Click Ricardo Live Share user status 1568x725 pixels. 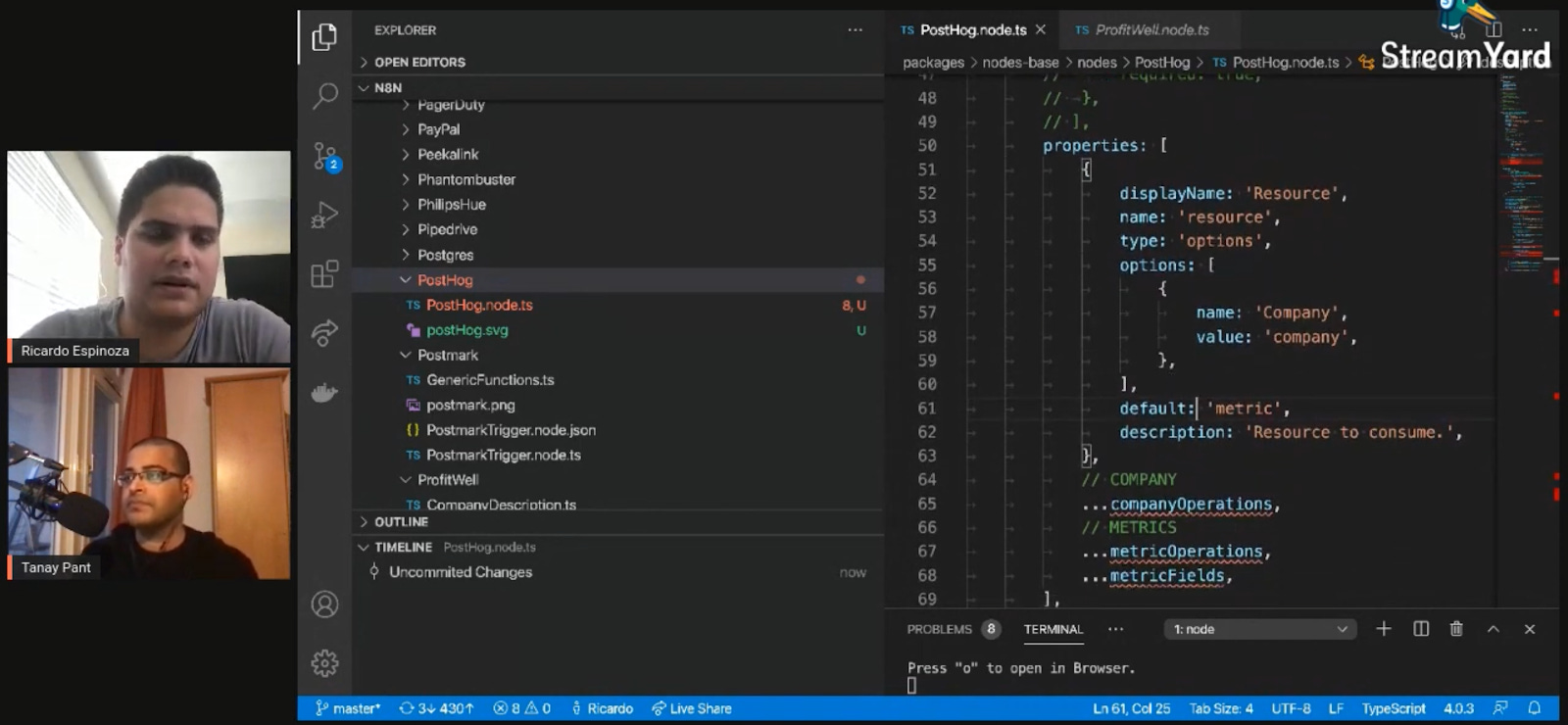[602, 708]
